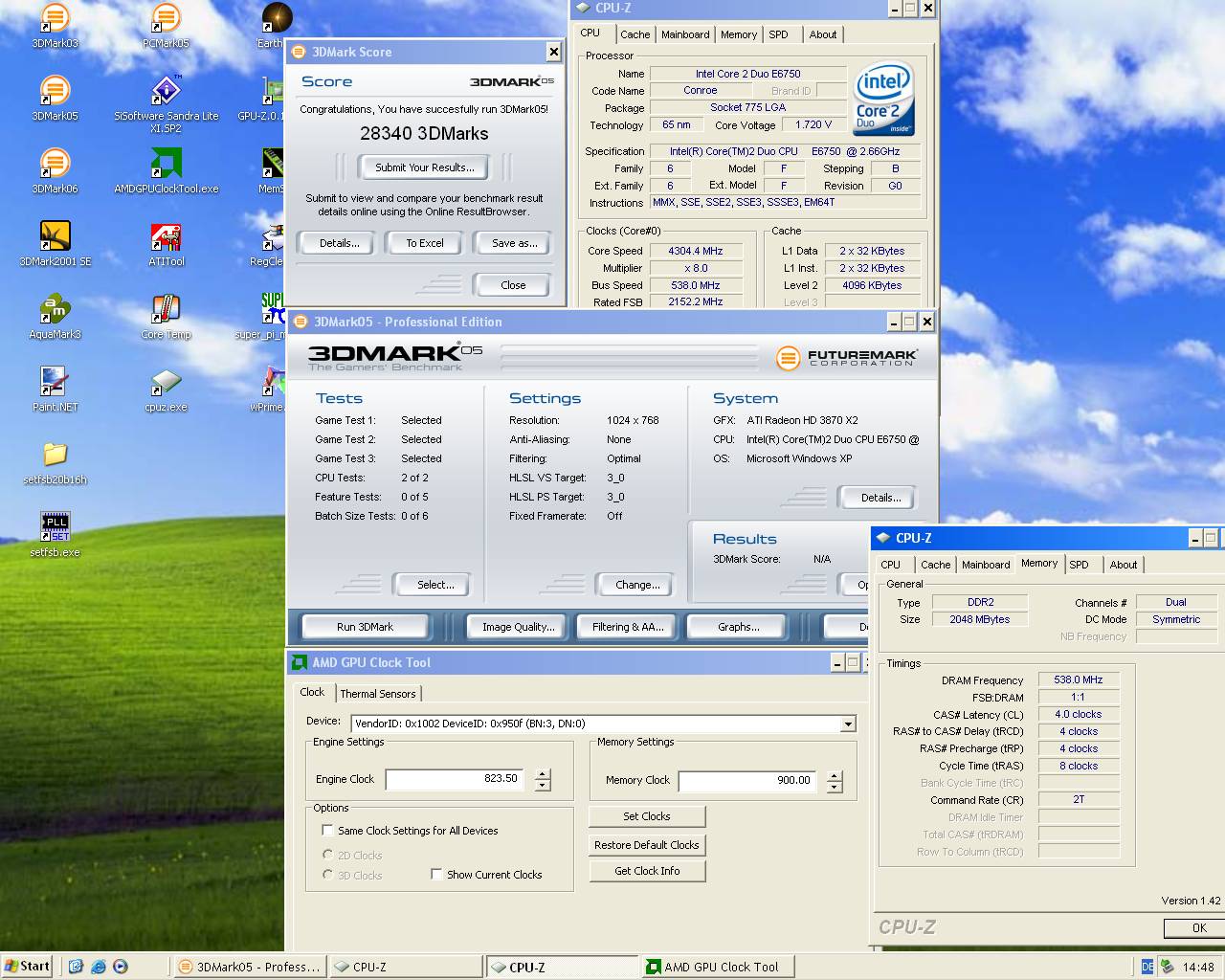The height and width of the screenshot is (980, 1225).
Task: Switch to AMD GPU Clock Tool taskbar button
Action: (x=718, y=967)
